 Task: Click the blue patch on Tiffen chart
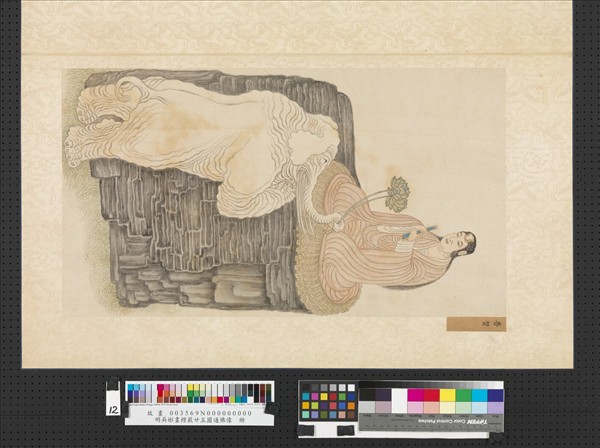495,395
